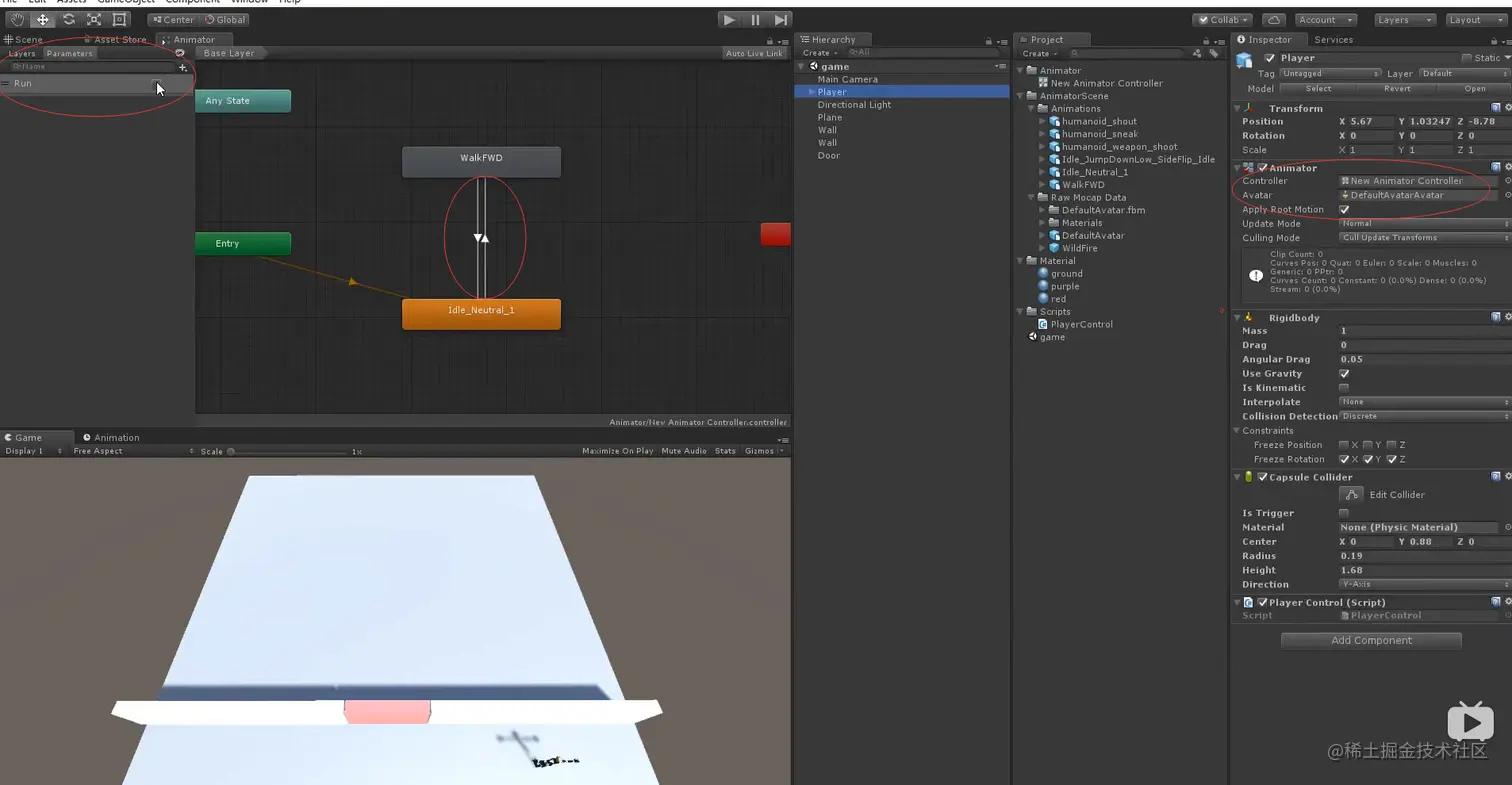Switch to the Layers tab in Animator
The height and width of the screenshot is (785, 1512).
coord(22,53)
